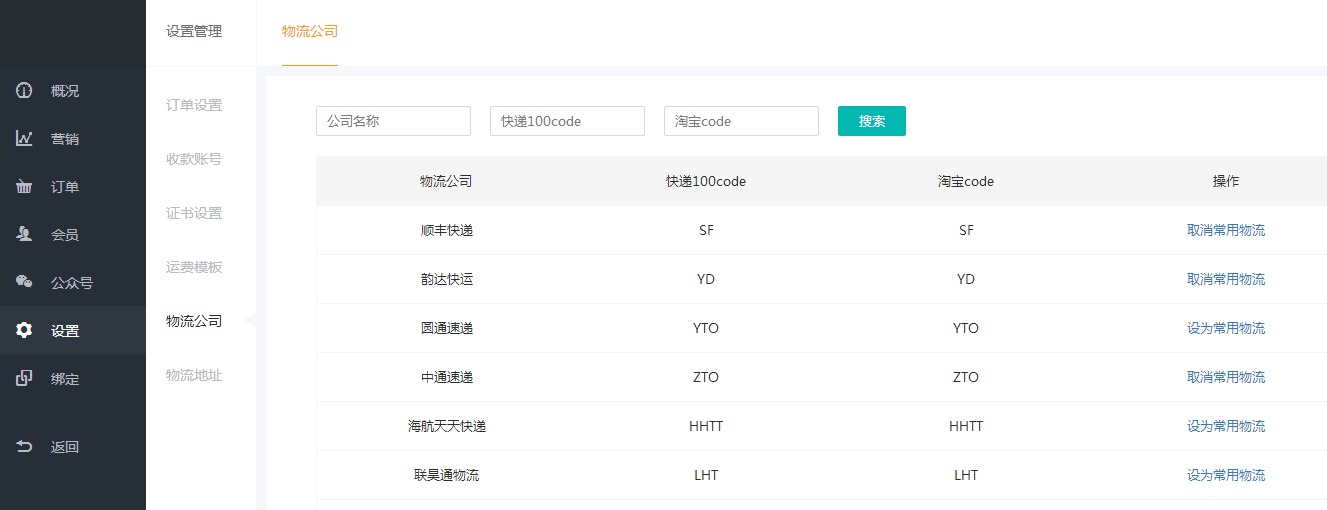Click 设为常用物流 for 圆通速递

click(1225, 328)
